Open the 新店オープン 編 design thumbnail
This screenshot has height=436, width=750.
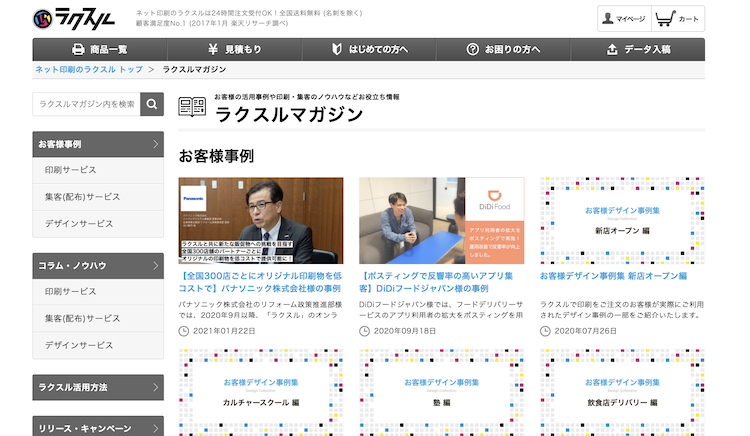(x=622, y=220)
